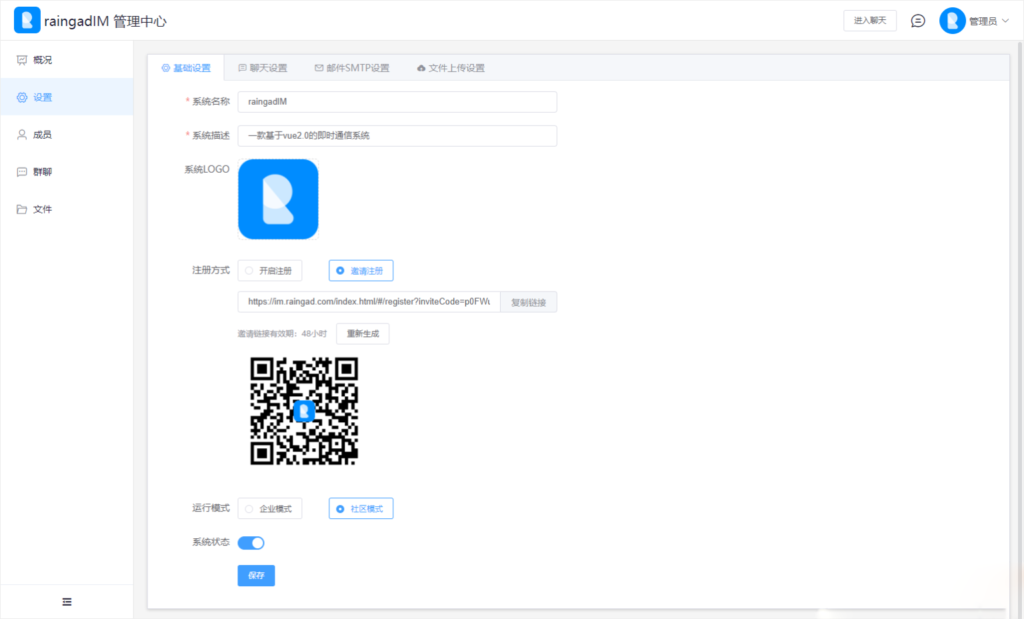This screenshot has height=619, width=1024.
Task: Click the collapse menu icon at sidebar bottom
Action: (67, 601)
